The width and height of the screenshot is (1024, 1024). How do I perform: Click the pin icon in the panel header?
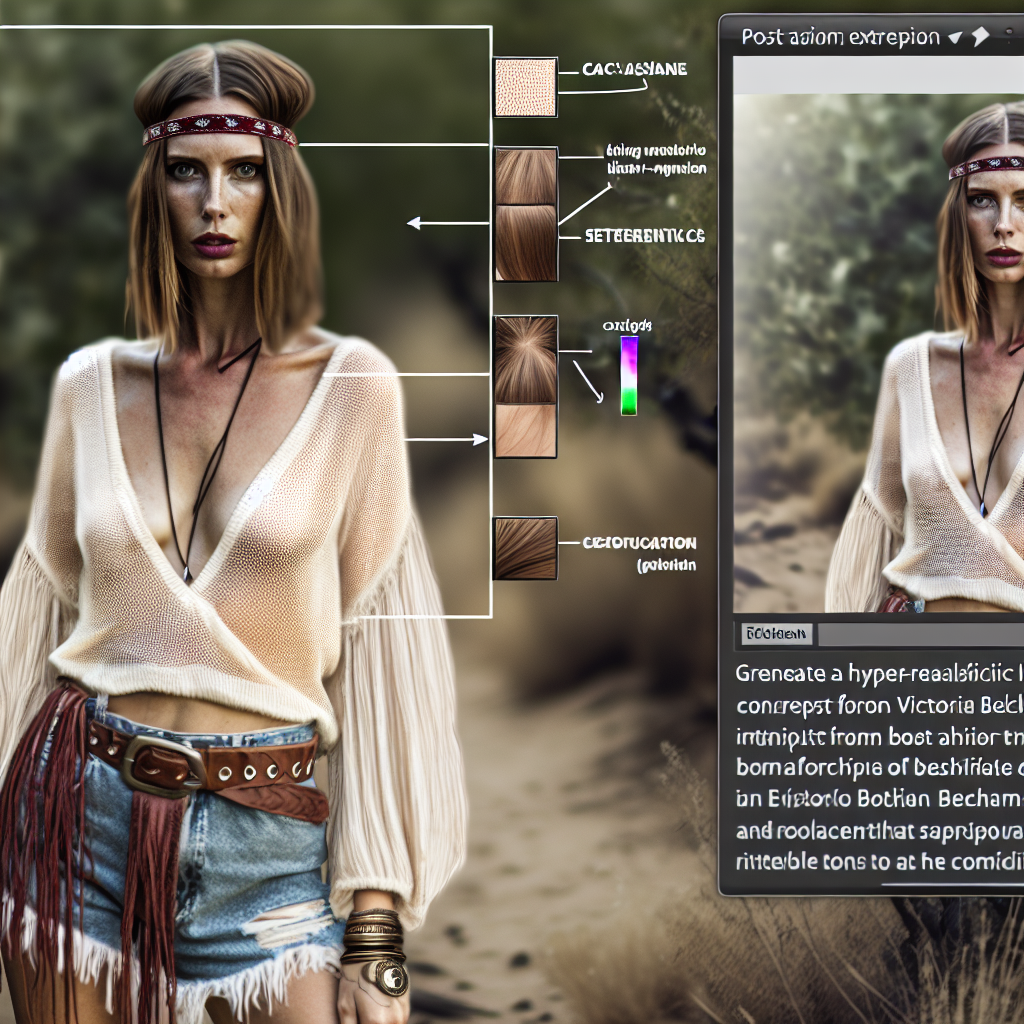click(979, 37)
